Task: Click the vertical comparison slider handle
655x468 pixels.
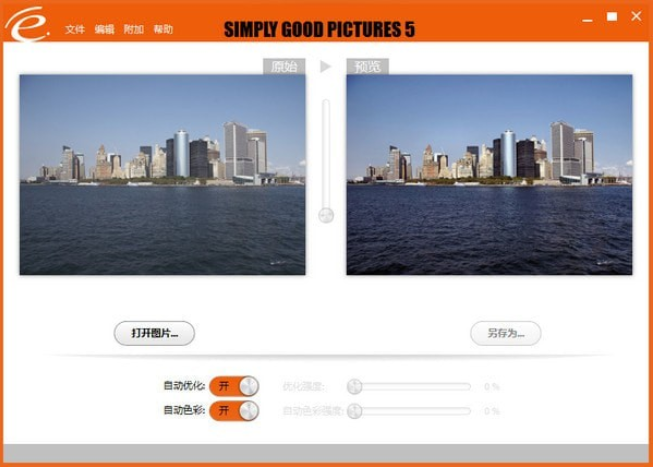Action: pos(326,215)
